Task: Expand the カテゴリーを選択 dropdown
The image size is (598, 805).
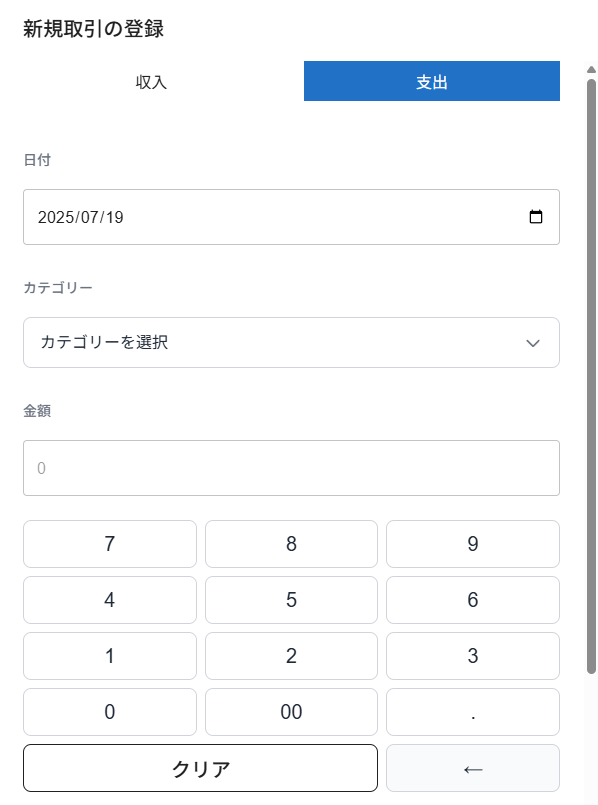Action: pos(291,342)
